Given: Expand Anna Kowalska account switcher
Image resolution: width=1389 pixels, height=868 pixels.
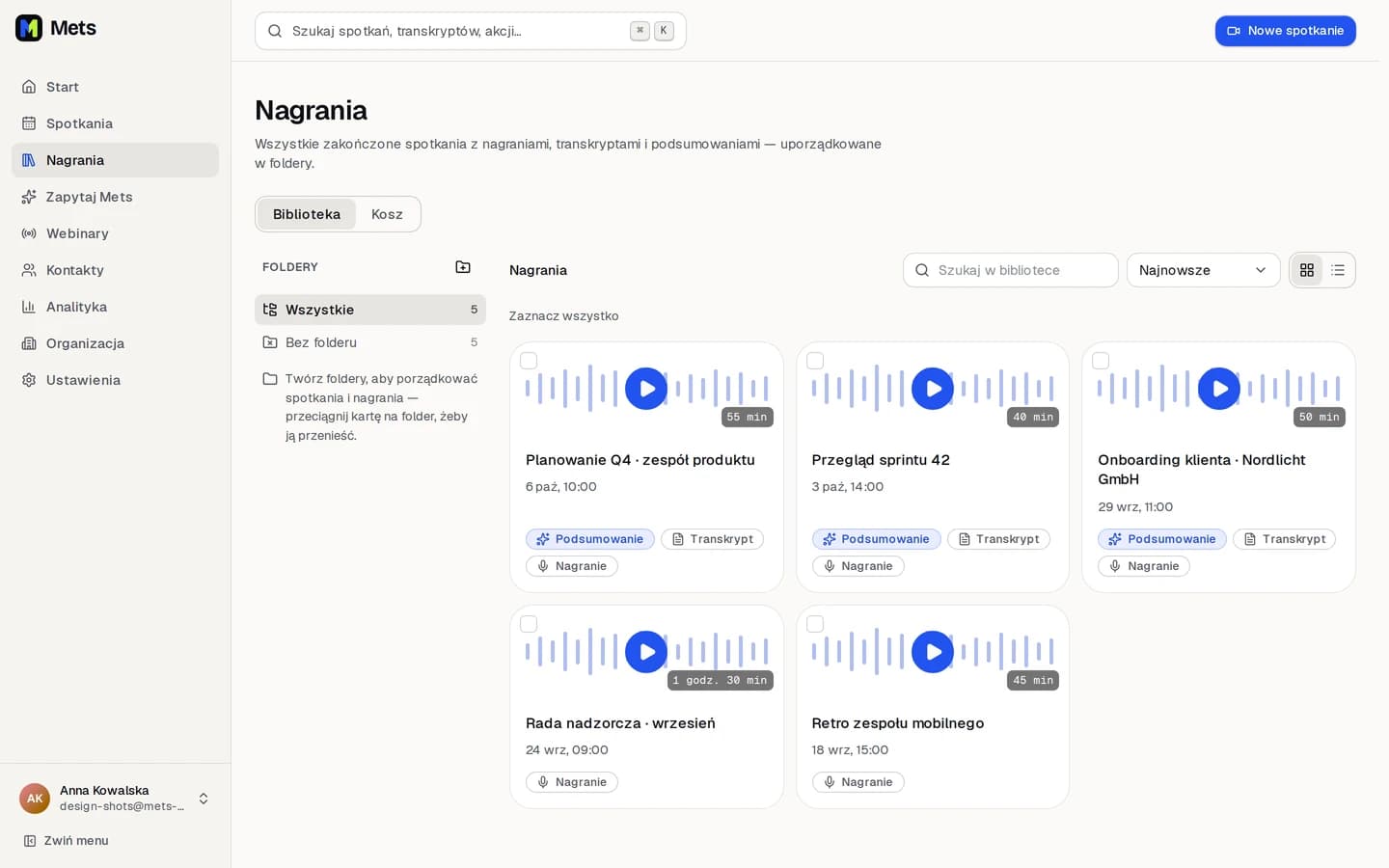Looking at the screenshot, I should pos(115,799).
